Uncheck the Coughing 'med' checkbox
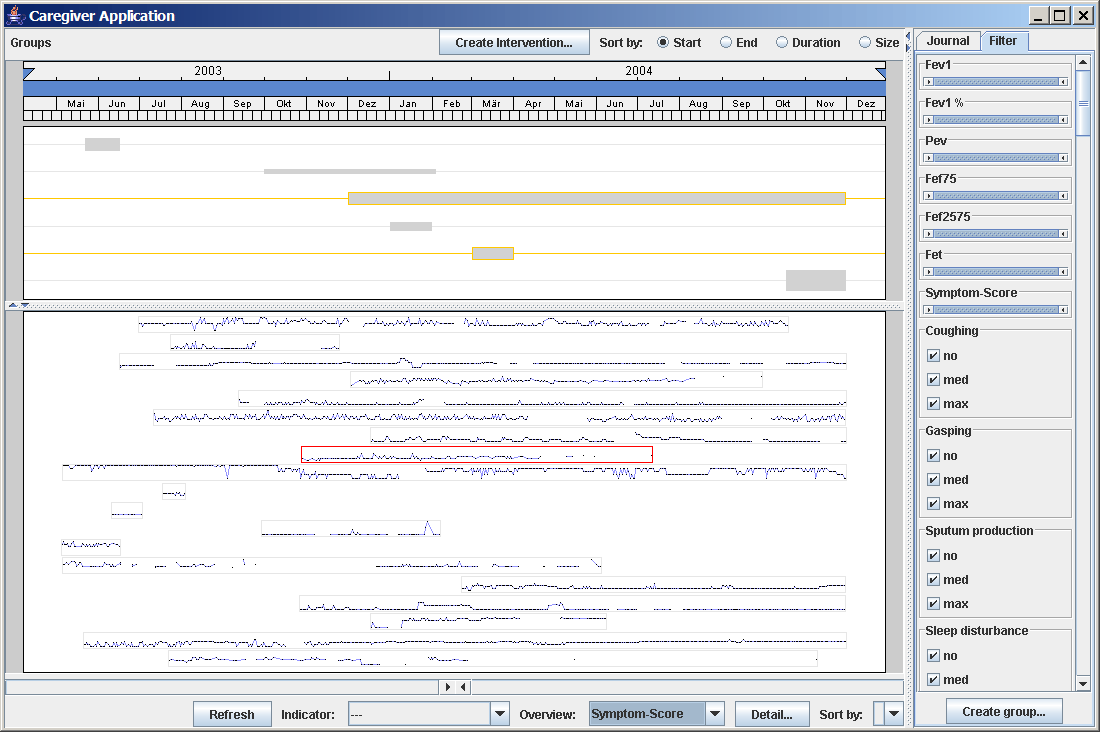The width and height of the screenshot is (1100, 732). point(933,380)
